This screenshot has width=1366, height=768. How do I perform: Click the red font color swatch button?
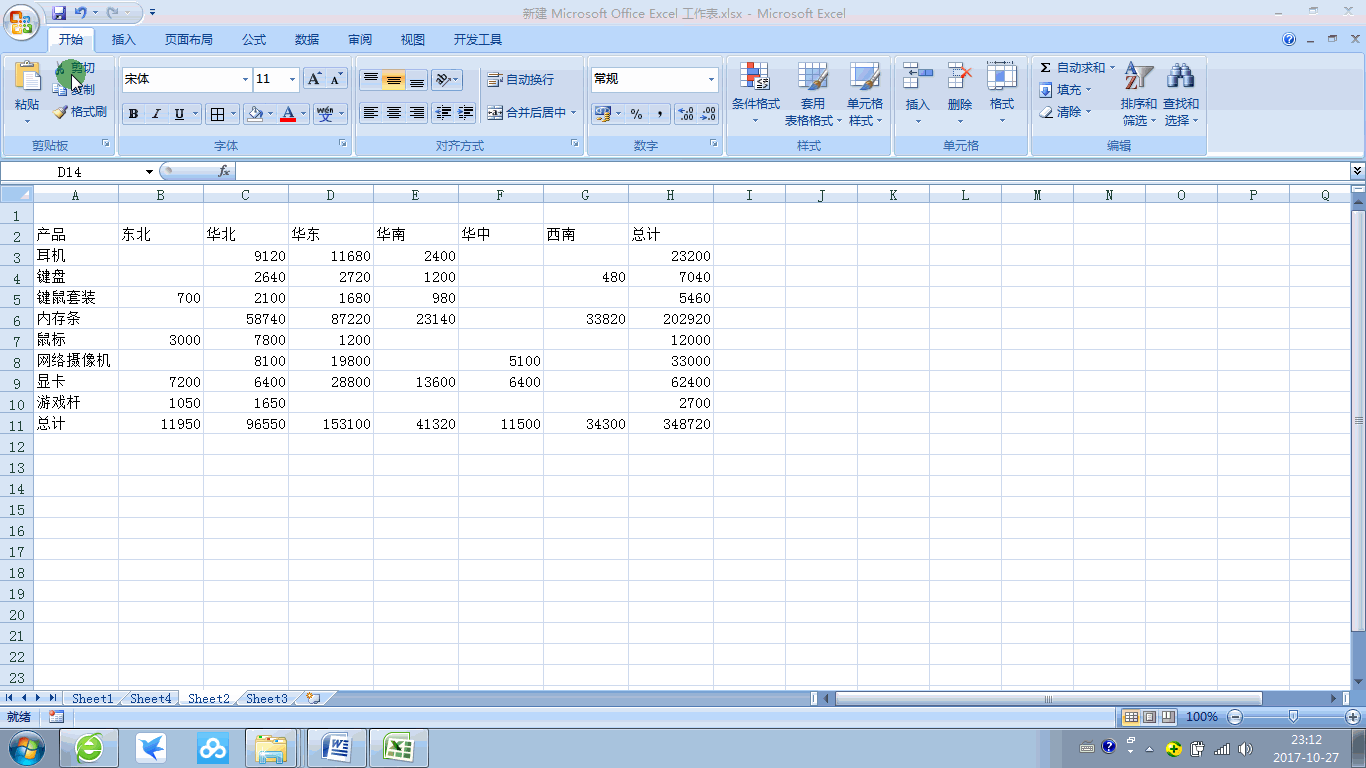[288, 114]
